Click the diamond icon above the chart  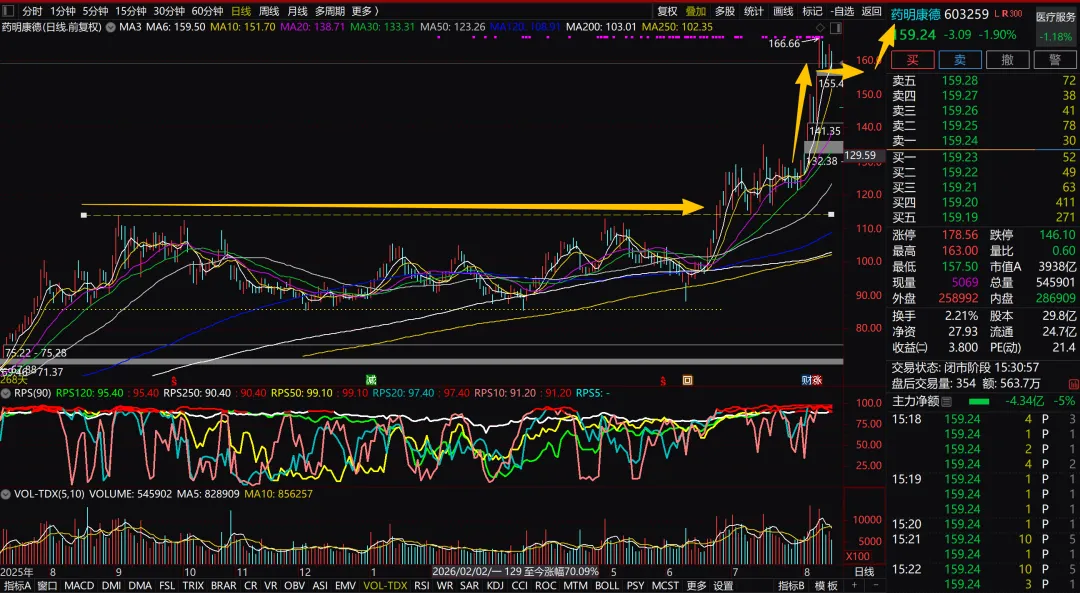[x=820, y=28]
